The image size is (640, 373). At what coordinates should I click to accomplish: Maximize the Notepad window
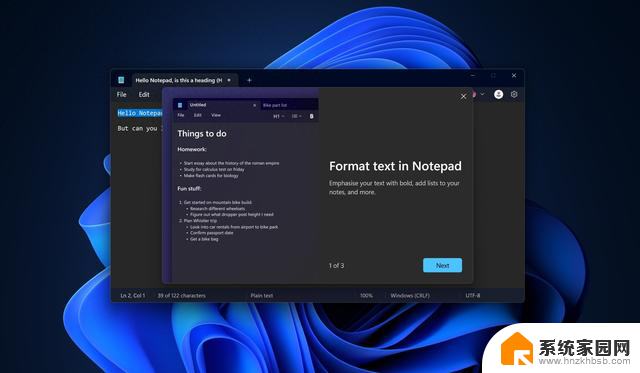(x=493, y=75)
